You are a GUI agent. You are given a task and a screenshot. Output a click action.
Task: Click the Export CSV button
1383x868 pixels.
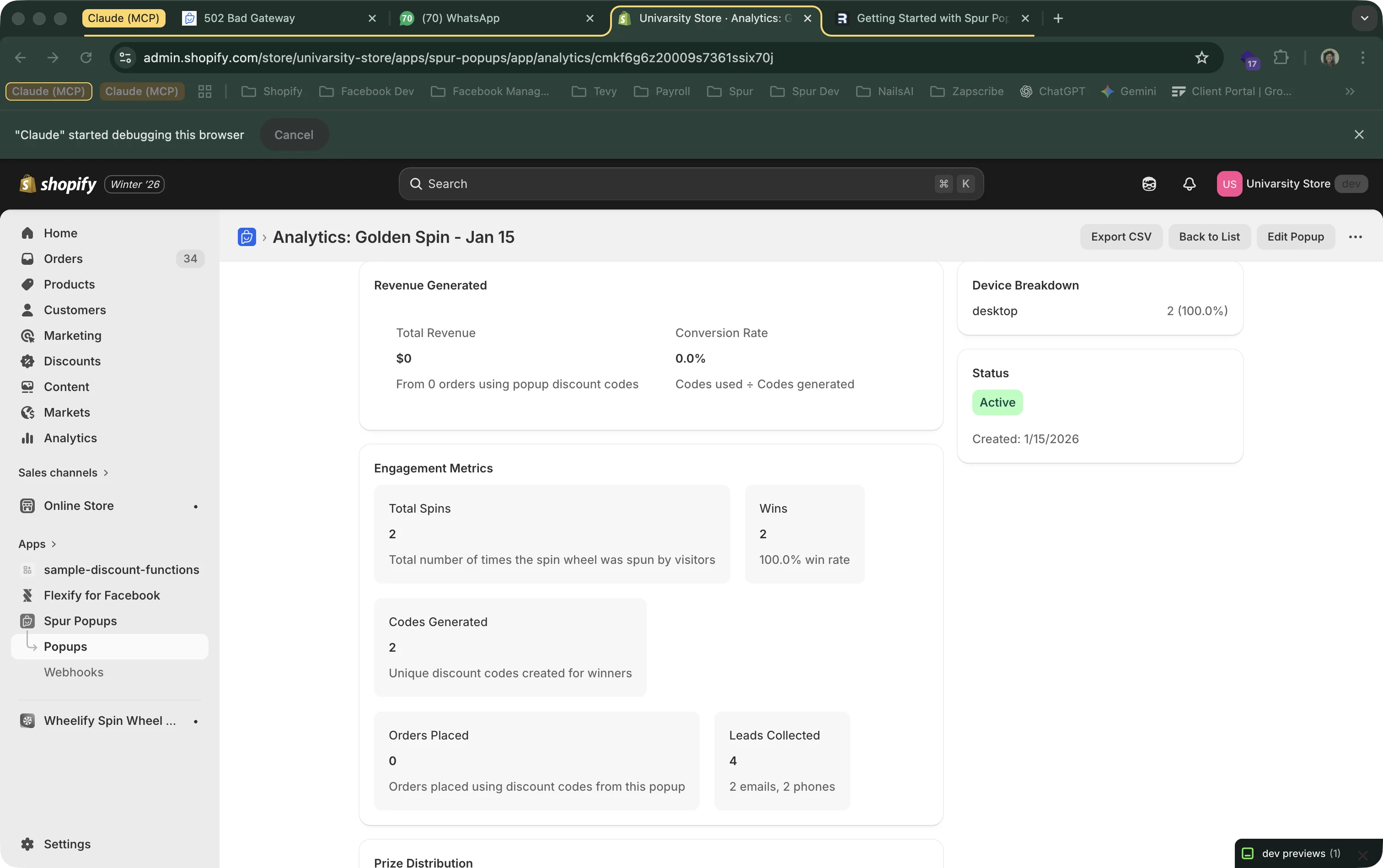(x=1120, y=236)
